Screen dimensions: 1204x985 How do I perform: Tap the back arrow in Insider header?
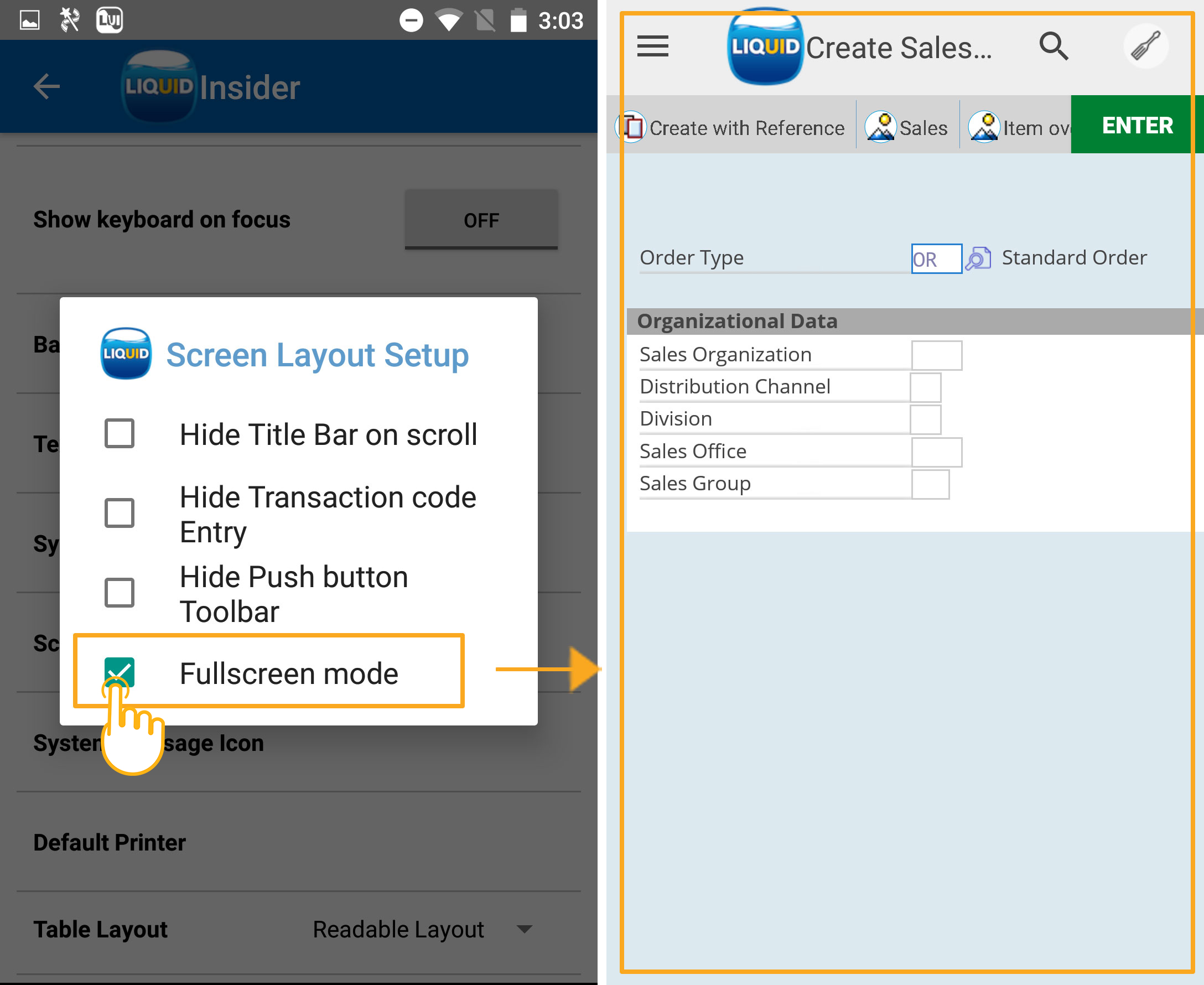[46, 87]
